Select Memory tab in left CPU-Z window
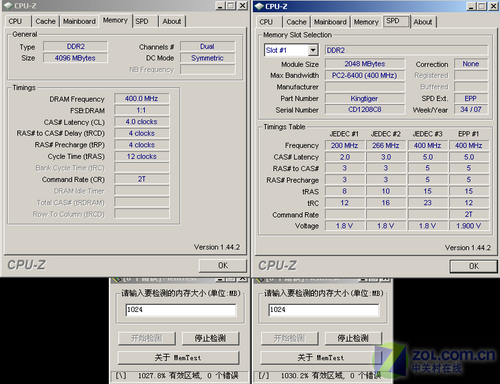The width and height of the screenshot is (500, 384). click(x=115, y=20)
